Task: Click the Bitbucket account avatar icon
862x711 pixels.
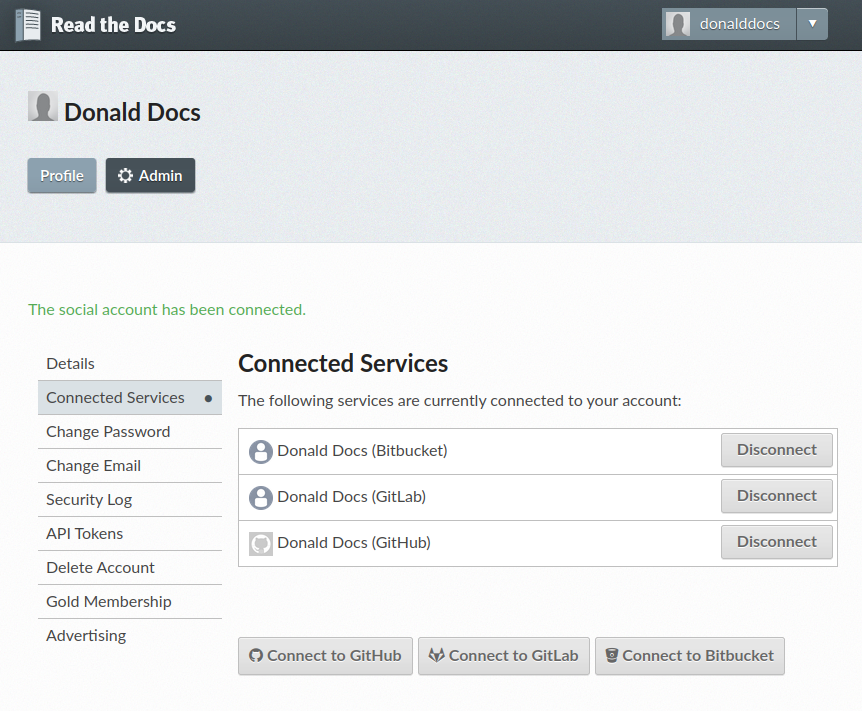Action: click(x=260, y=451)
